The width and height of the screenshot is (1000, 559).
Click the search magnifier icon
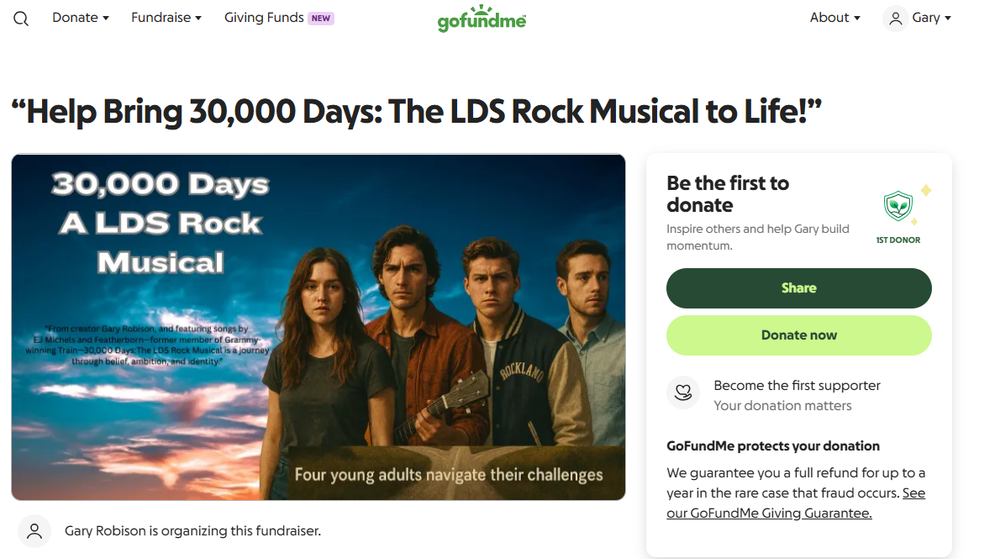coord(21,19)
